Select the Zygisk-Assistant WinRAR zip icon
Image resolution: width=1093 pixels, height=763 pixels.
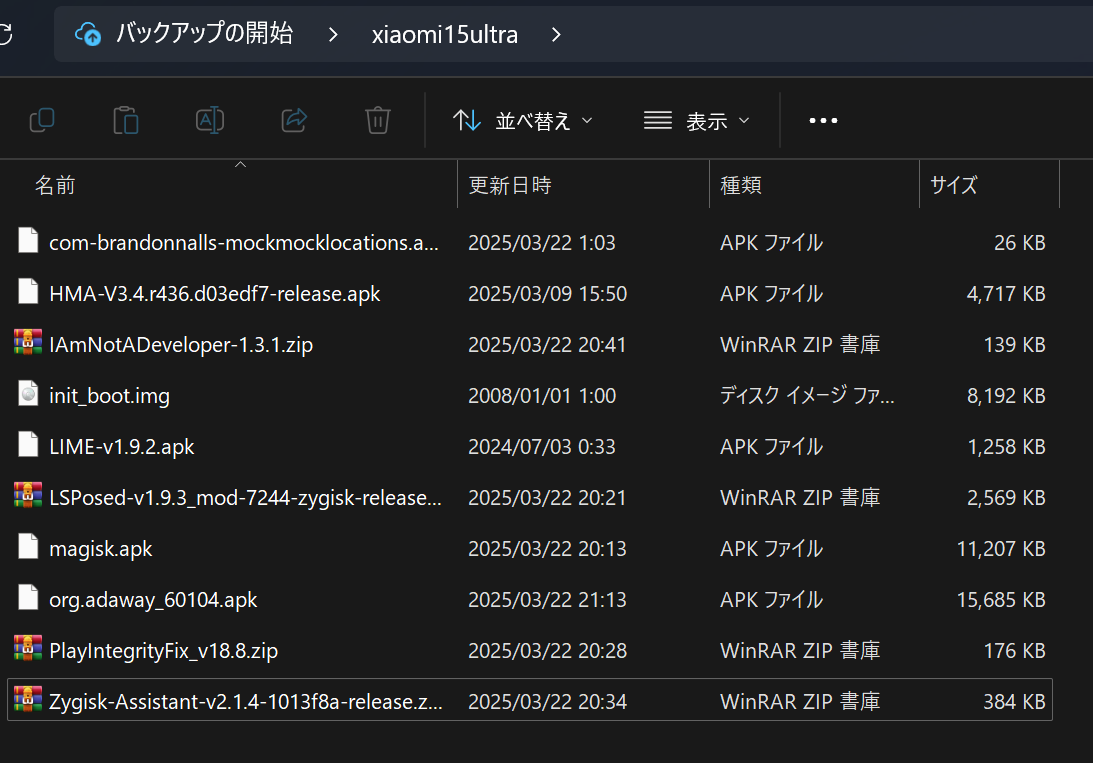point(28,699)
